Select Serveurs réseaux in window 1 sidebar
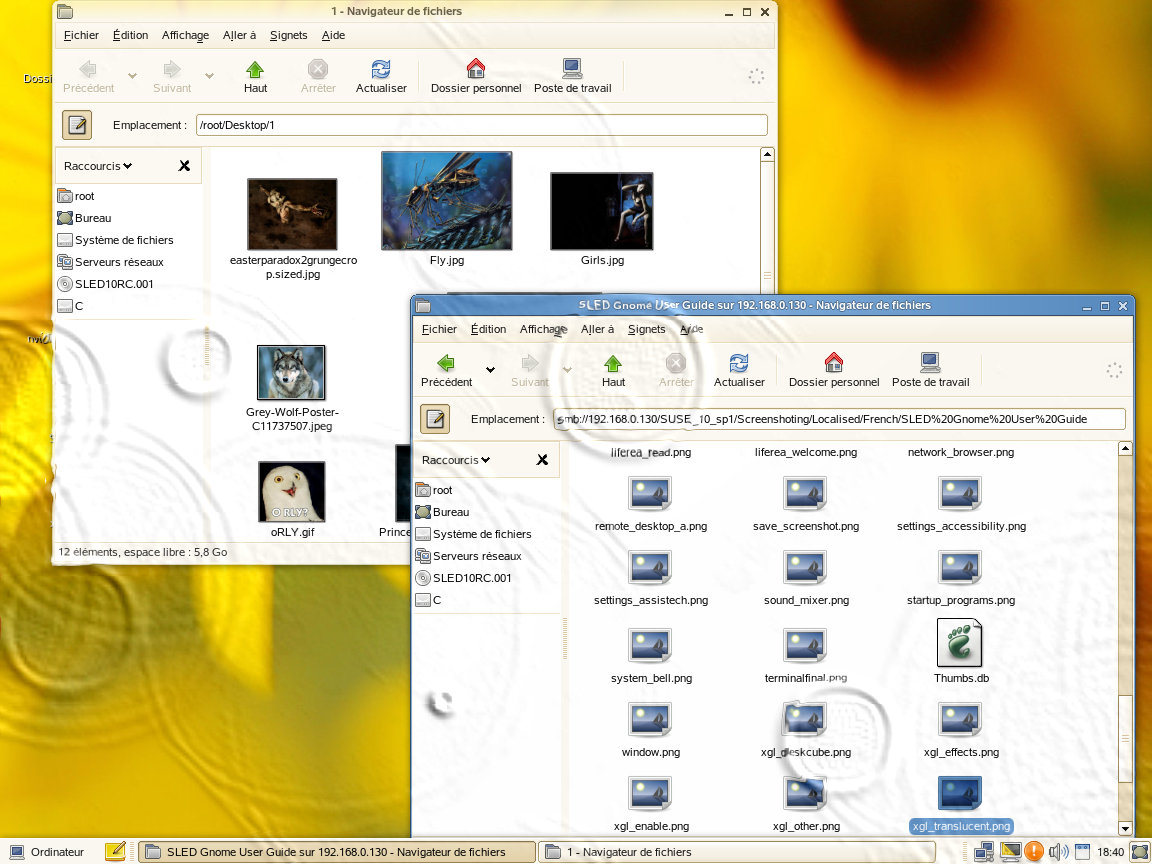Viewport: 1152px width, 864px height. (x=110, y=262)
